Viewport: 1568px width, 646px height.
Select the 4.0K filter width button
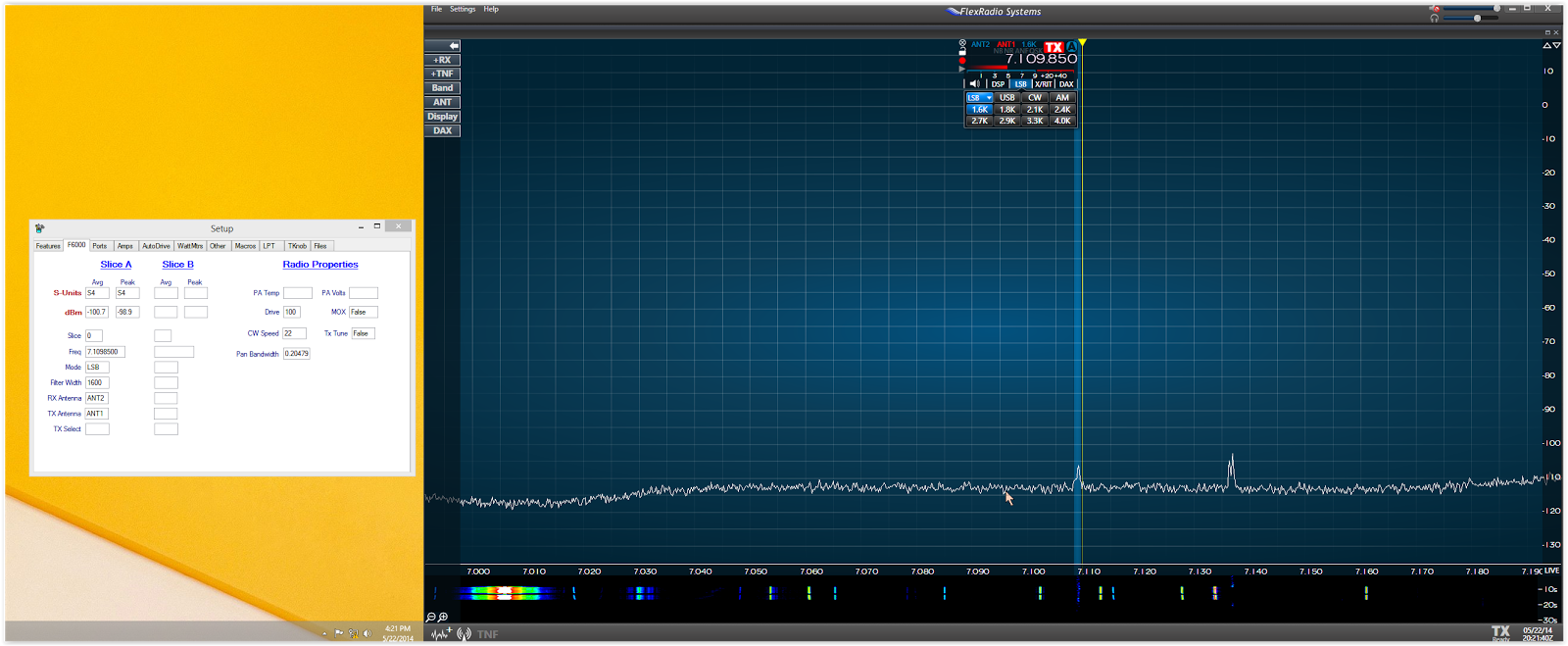coord(1062,121)
